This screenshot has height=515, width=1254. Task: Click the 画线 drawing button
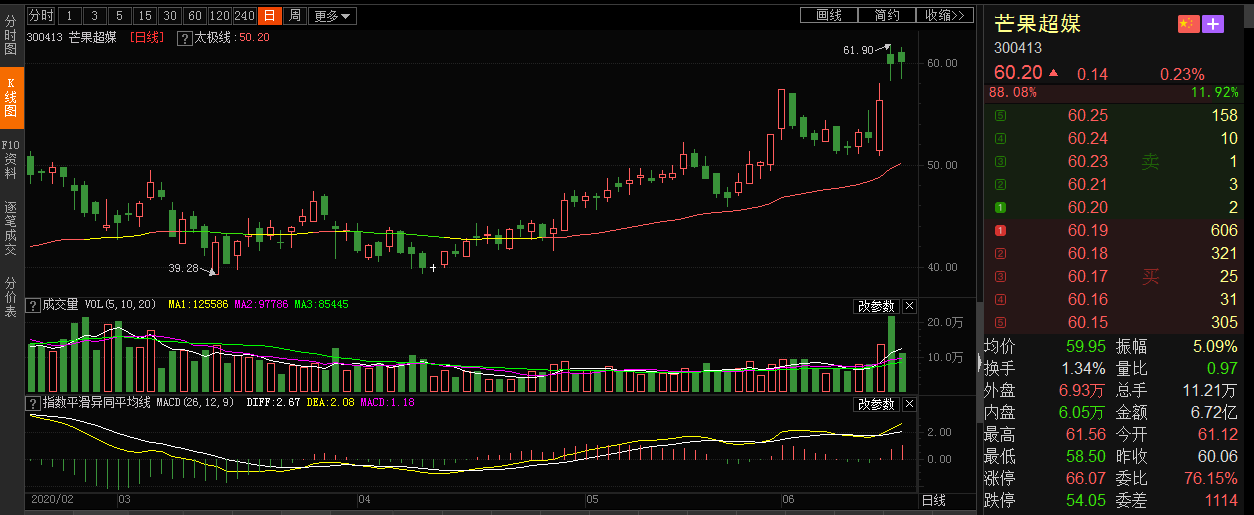pyautogui.click(x=829, y=15)
